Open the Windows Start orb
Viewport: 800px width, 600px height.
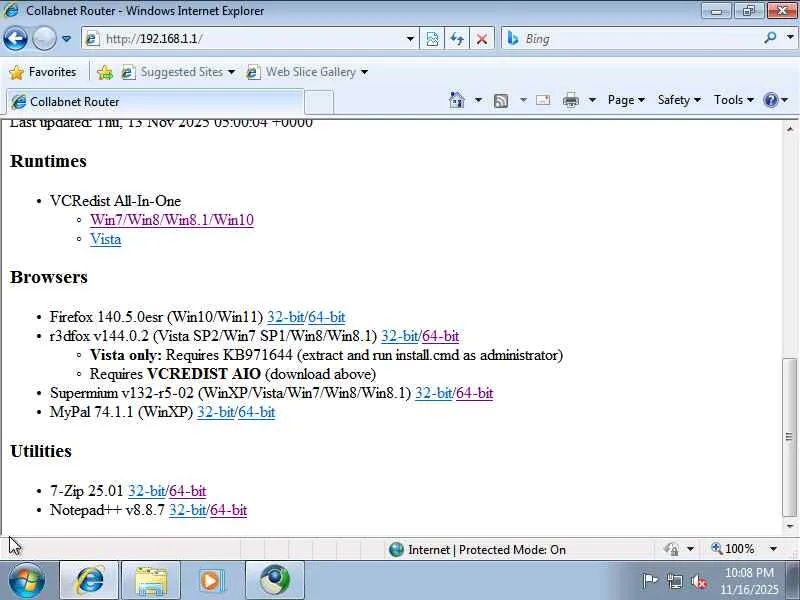pos(26,581)
